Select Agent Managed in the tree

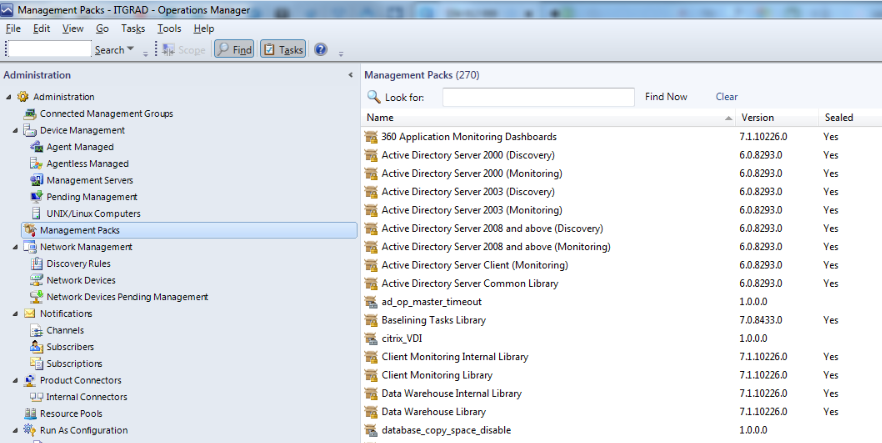click(80, 147)
